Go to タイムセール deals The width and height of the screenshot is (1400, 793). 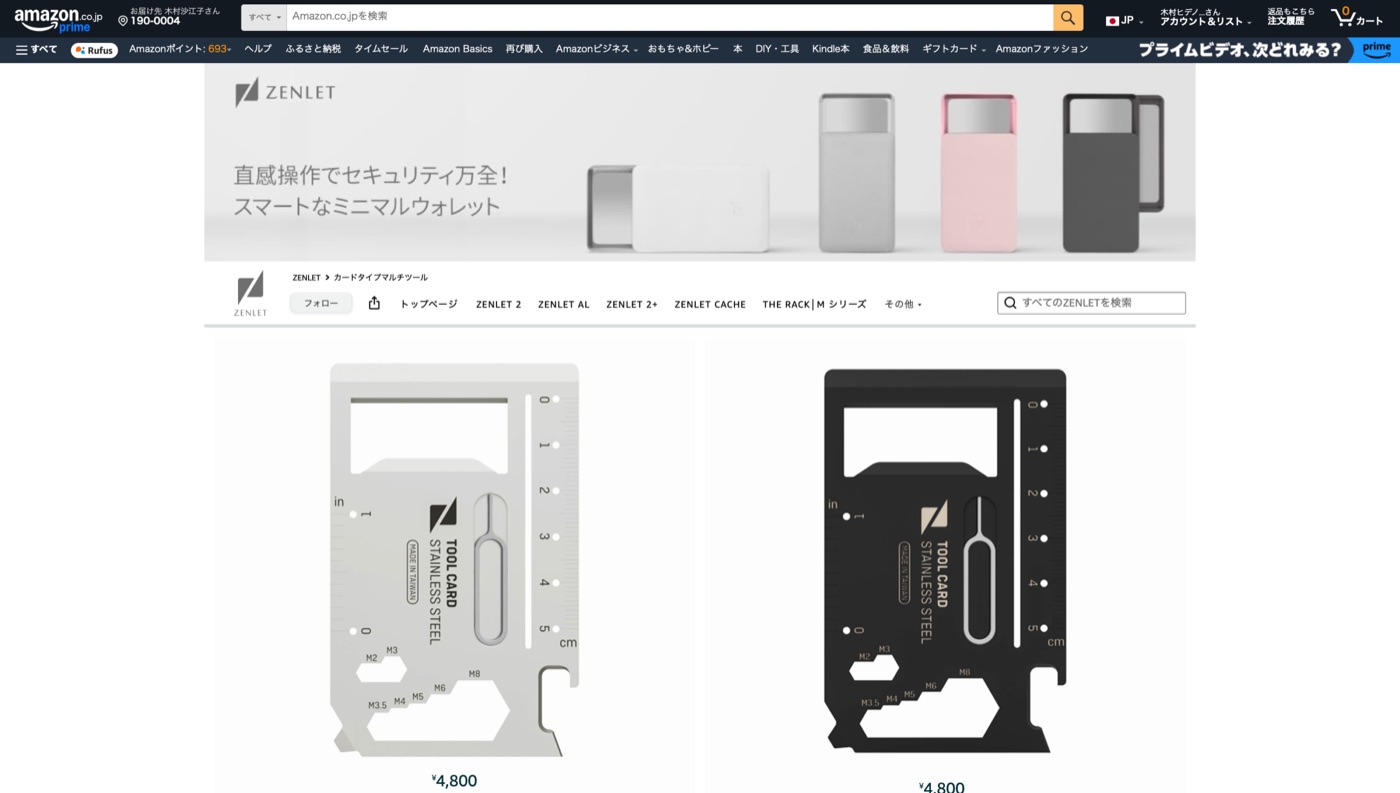(381, 49)
